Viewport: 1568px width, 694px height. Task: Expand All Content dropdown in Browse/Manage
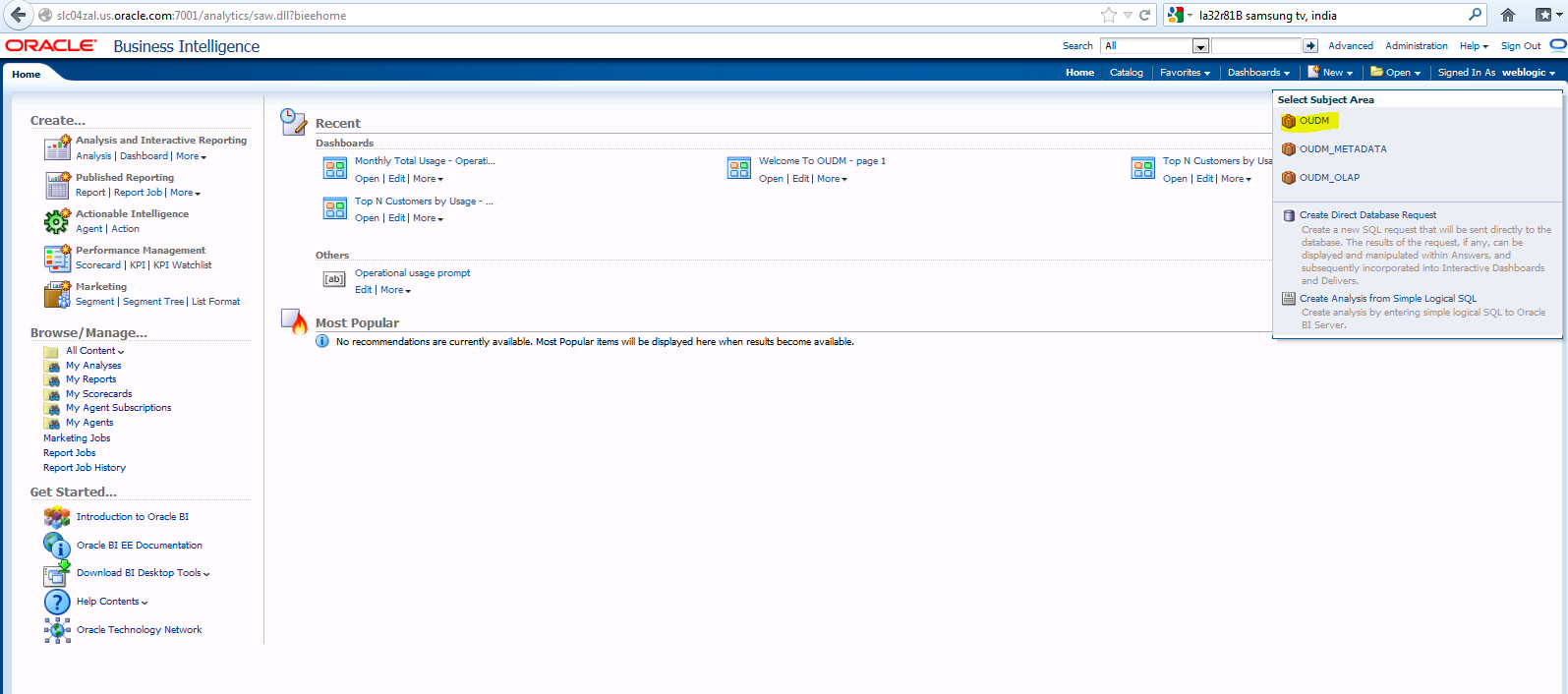click(94, 351)
